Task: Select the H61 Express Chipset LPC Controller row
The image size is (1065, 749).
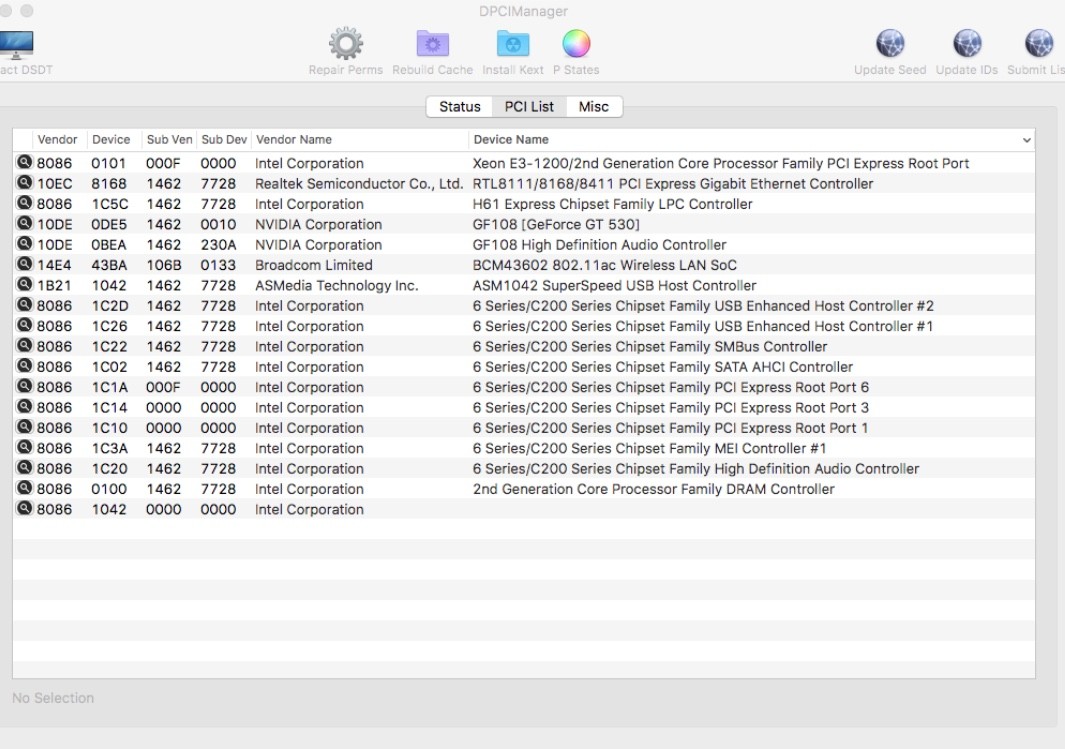Action: pyautogui.click(x=612, y=204)
